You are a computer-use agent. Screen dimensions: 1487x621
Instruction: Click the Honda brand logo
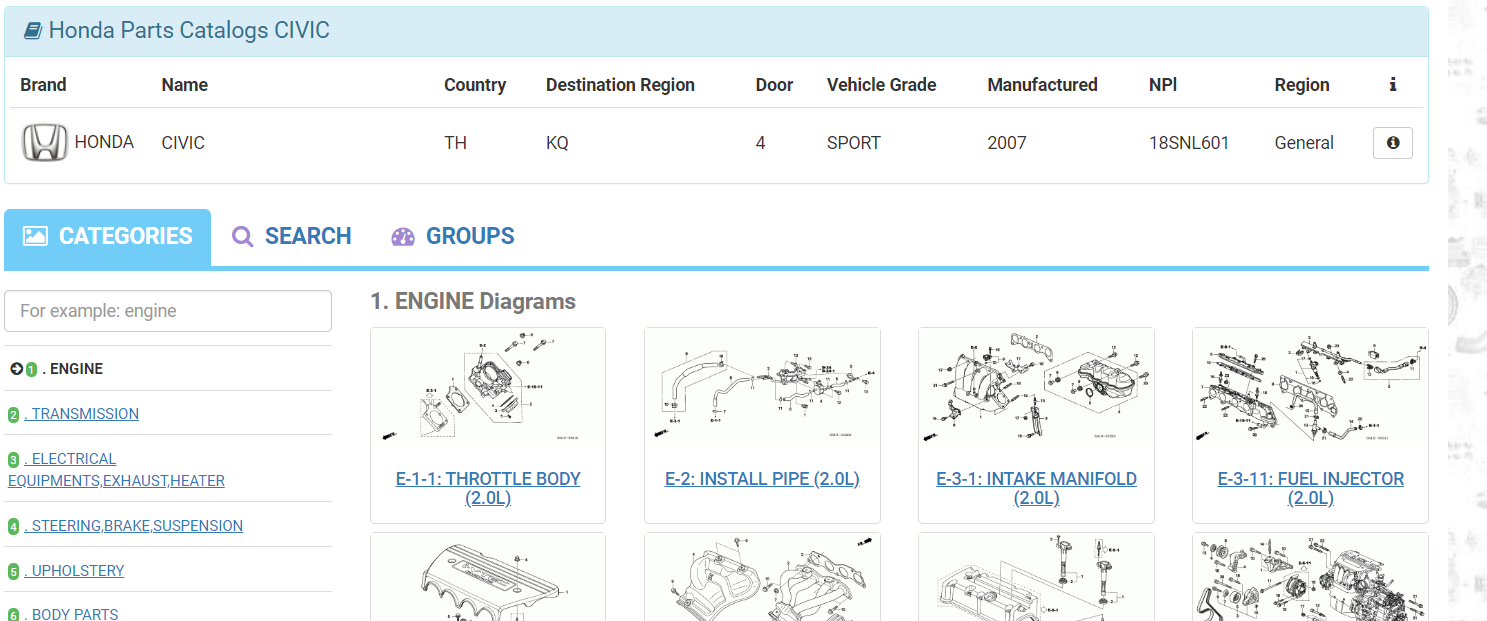pos(45,143)
